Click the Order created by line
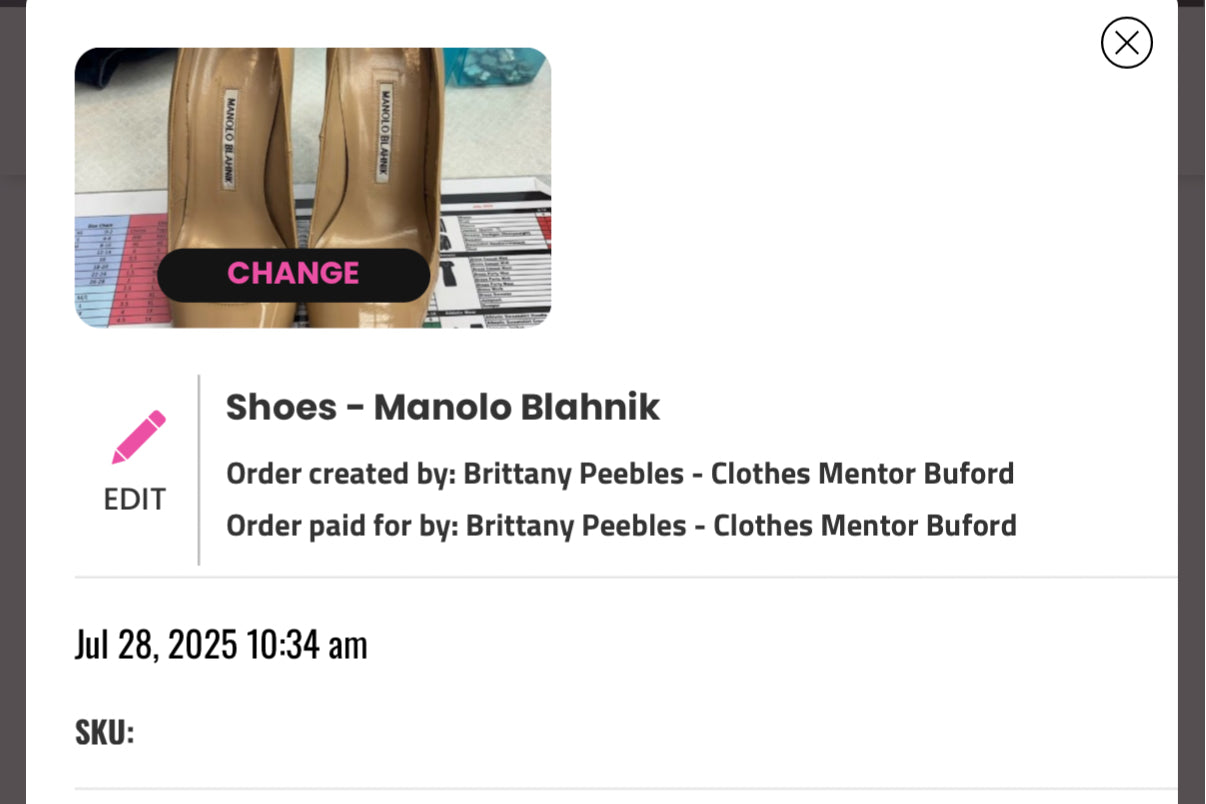 (x=620, y=473)
